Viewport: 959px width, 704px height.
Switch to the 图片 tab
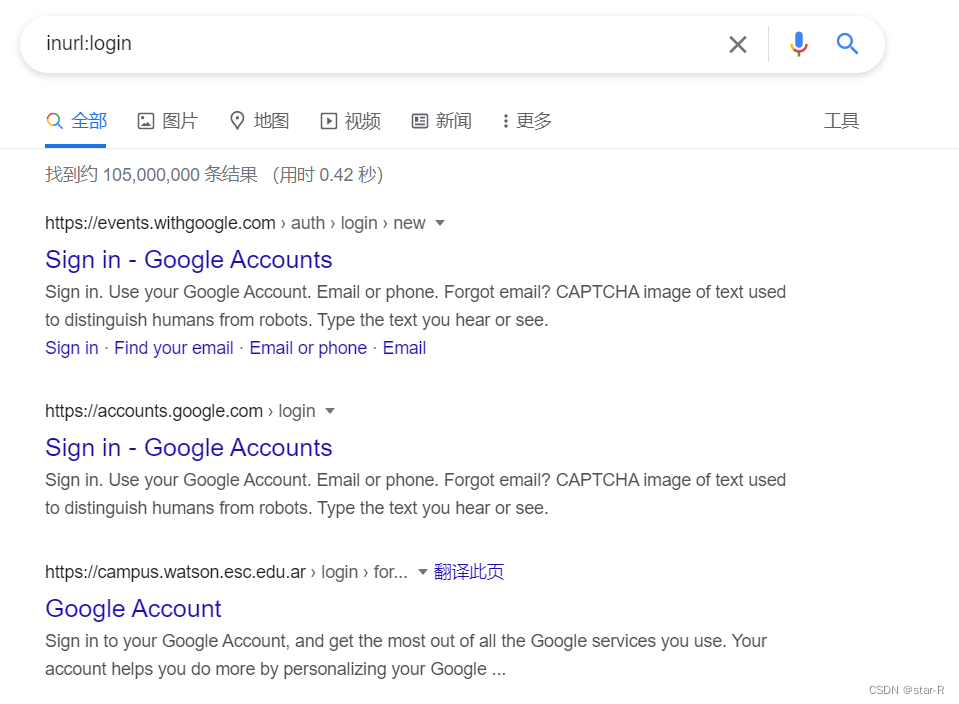[x=167, y=121]
